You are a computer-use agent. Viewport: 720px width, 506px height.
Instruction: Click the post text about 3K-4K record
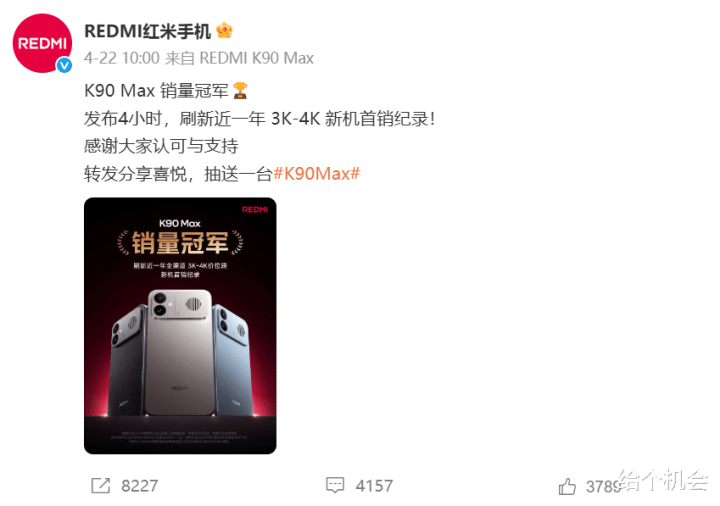click(x=259, y=119)
